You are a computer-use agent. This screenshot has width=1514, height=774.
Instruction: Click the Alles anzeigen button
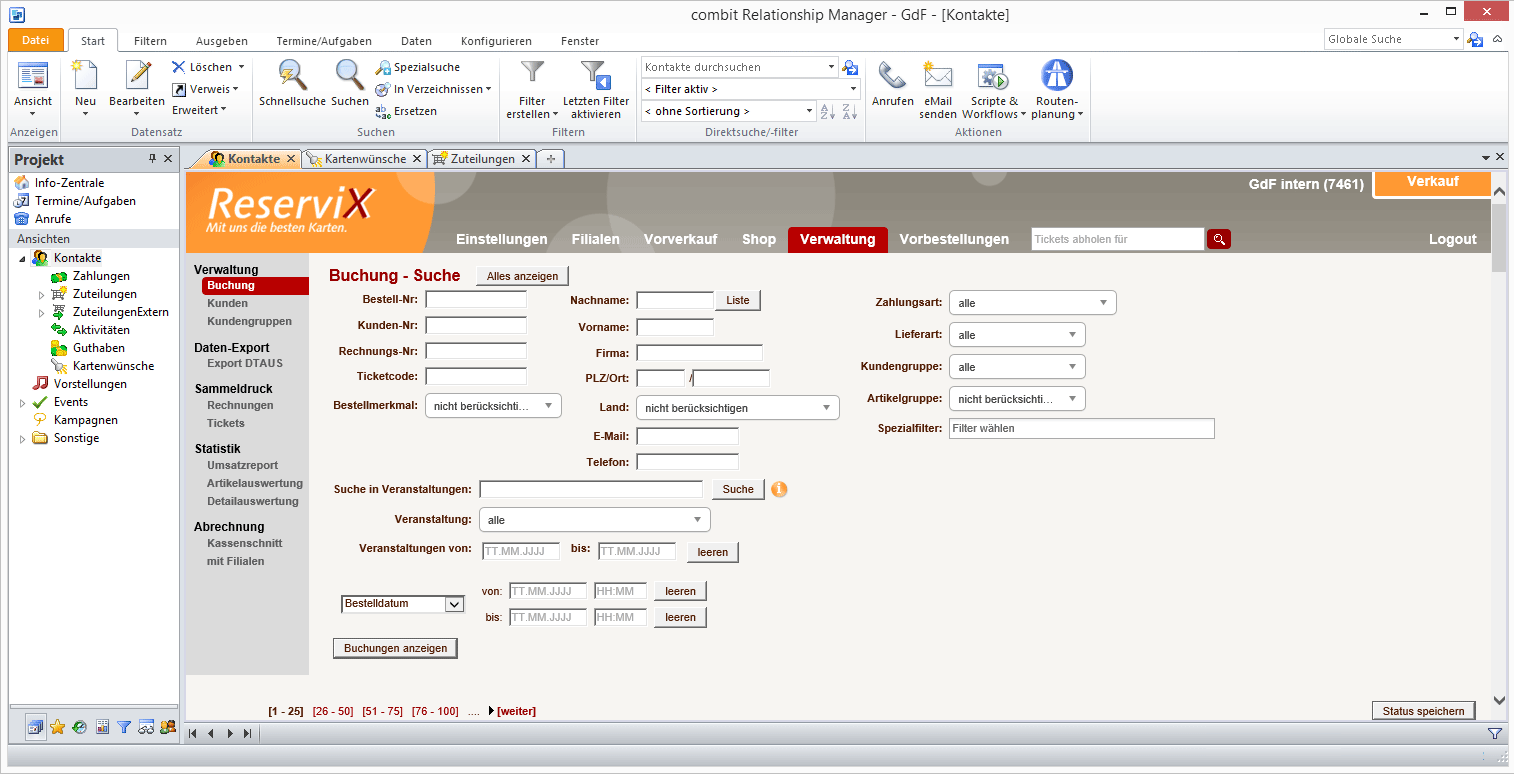(x=523, y=276)
